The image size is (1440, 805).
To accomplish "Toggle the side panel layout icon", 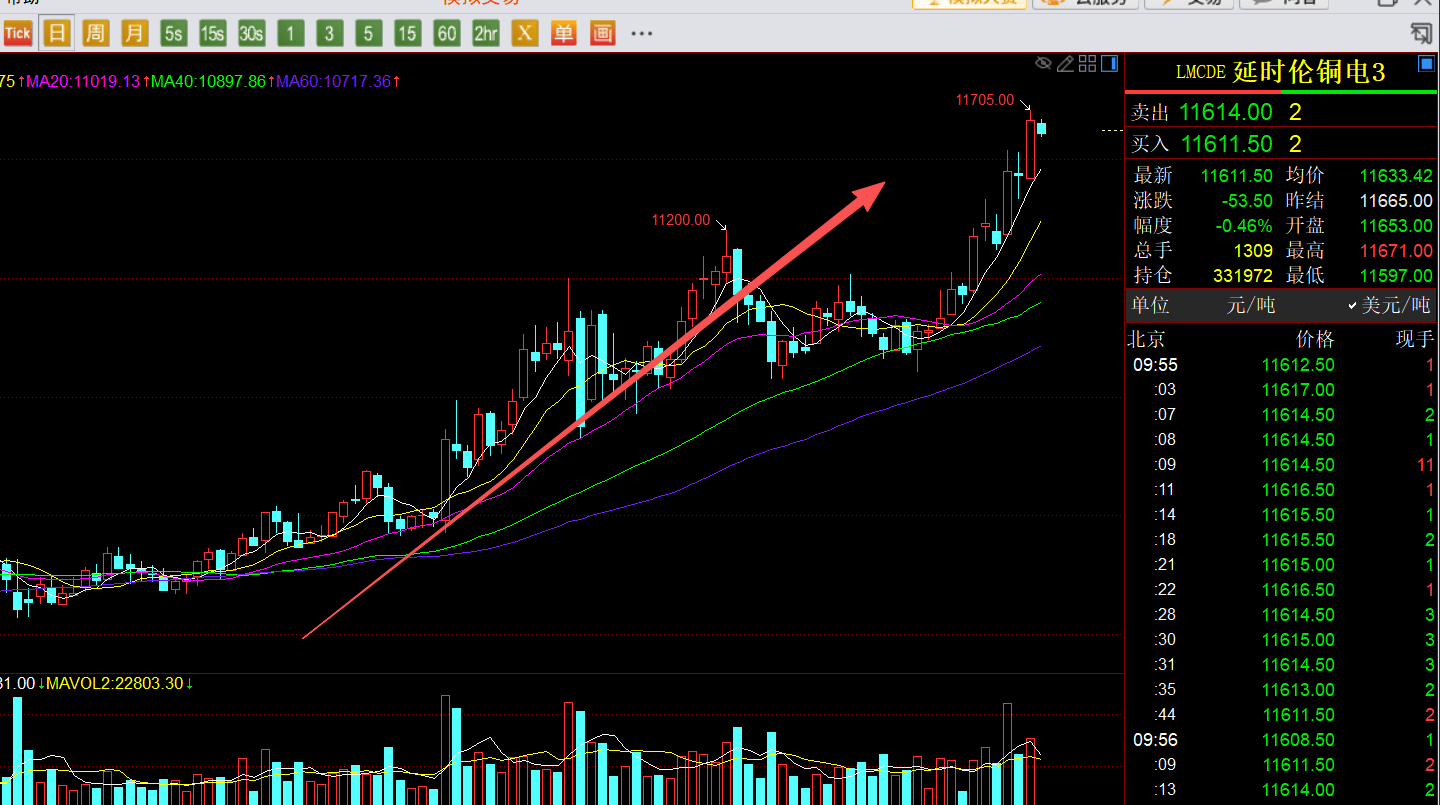I will click(x=1109, y=64).
